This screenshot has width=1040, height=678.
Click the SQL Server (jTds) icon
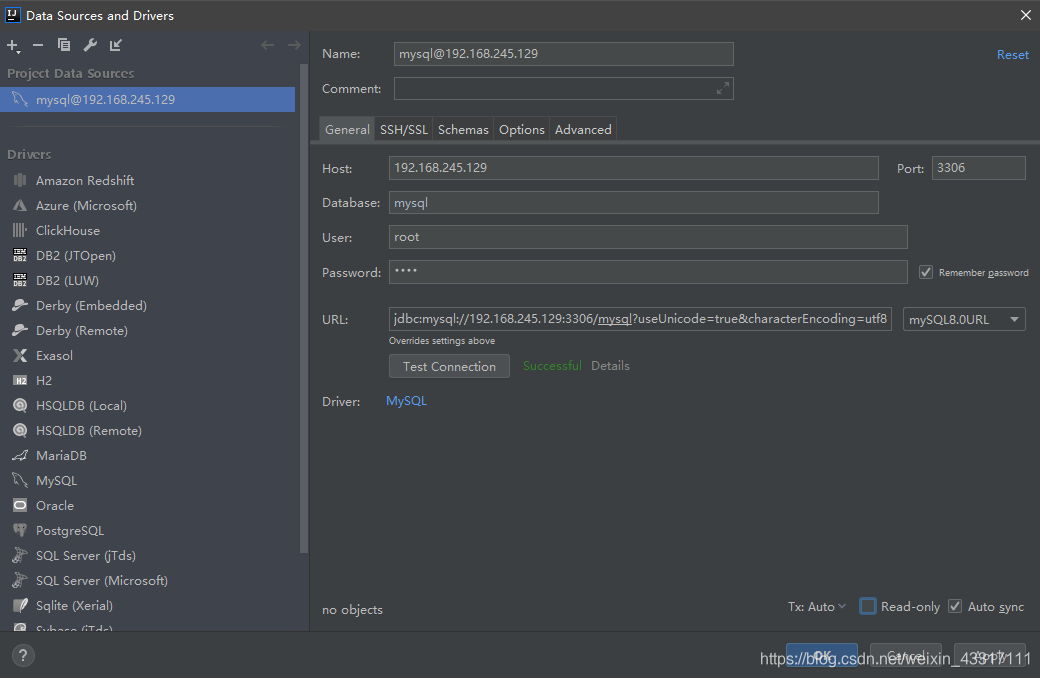(x=20, y=555)
